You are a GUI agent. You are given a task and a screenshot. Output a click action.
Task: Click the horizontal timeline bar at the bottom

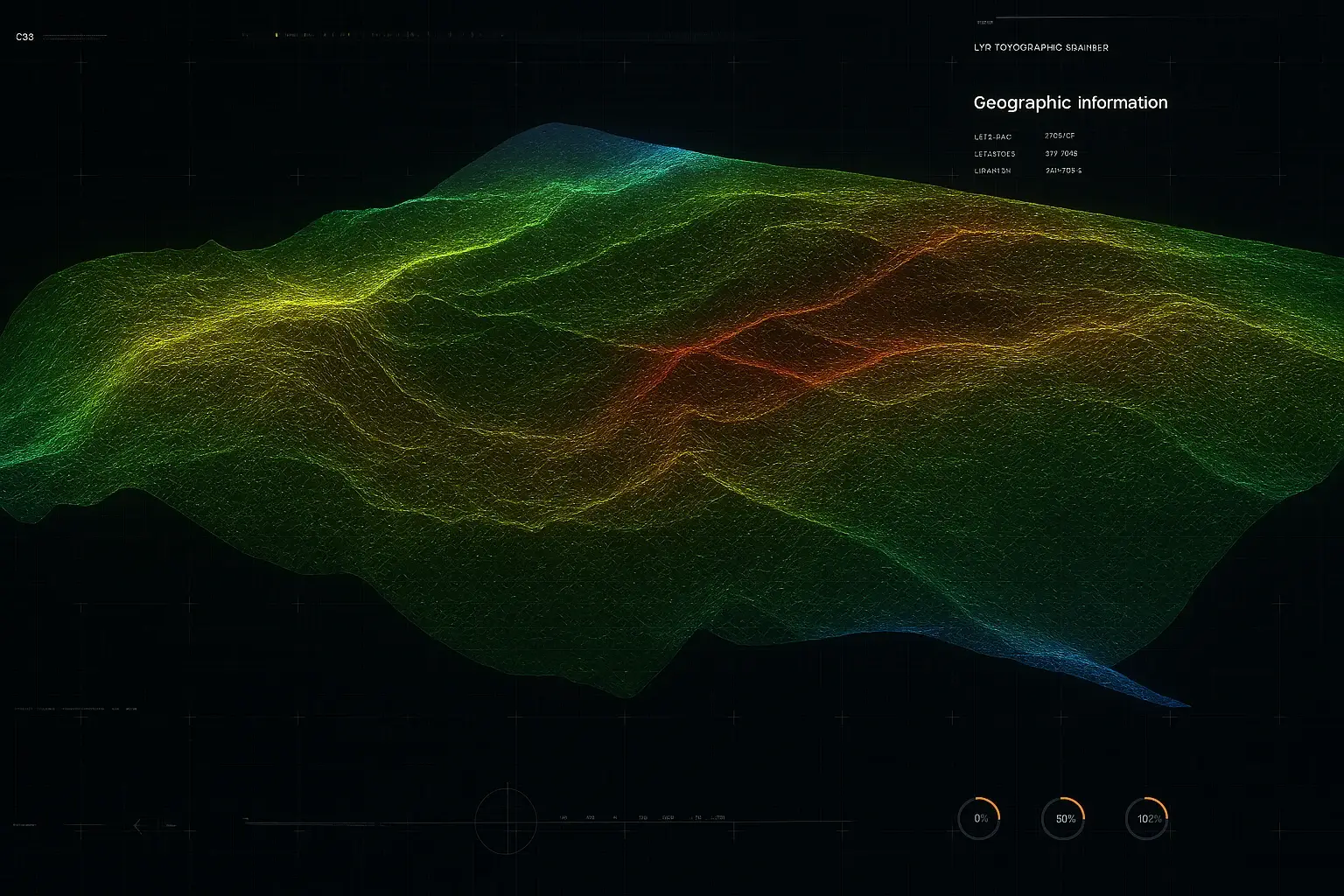[542, 822]
